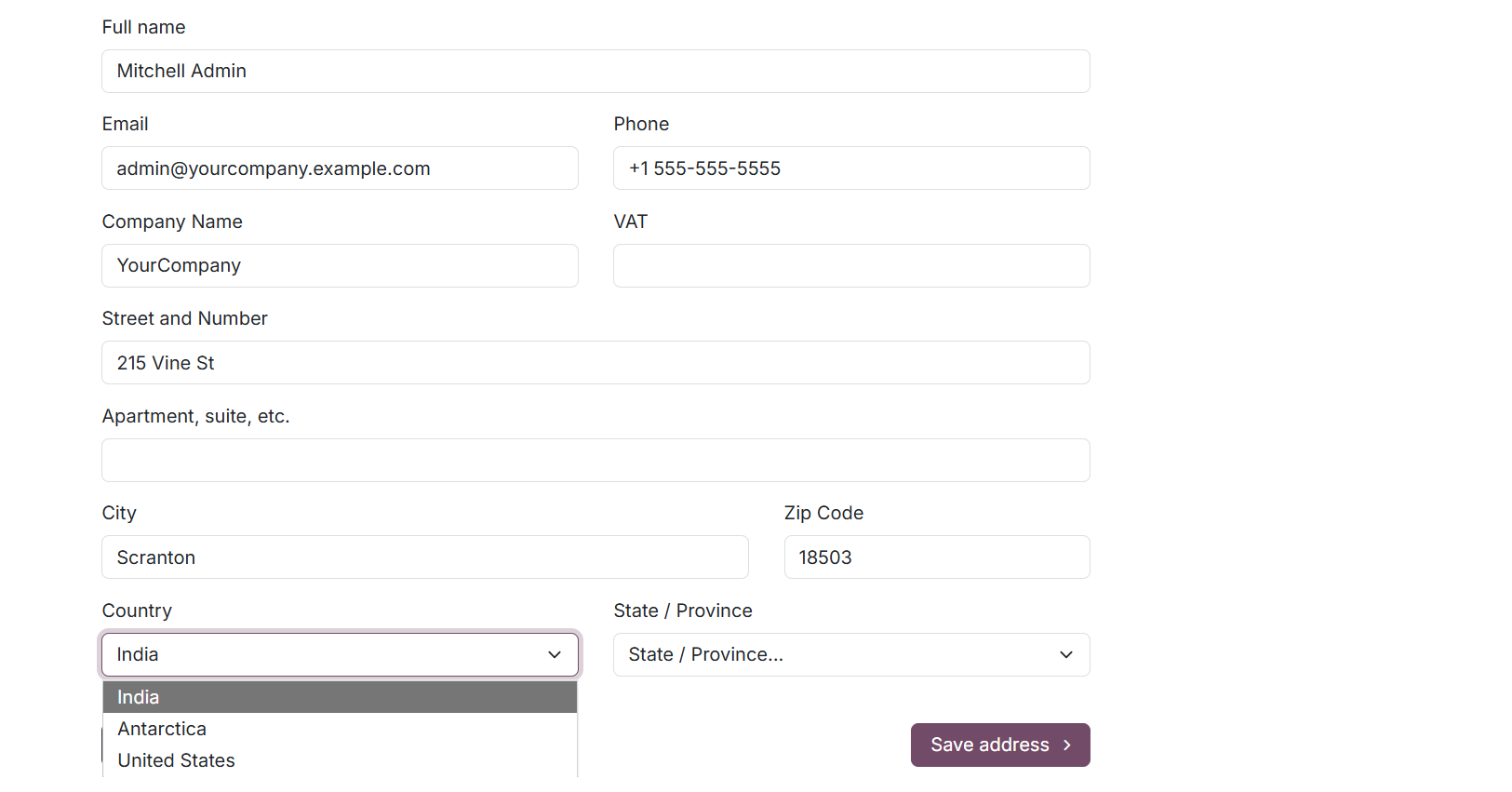Click the Country dropdown chevron icon

coord(554,654)
